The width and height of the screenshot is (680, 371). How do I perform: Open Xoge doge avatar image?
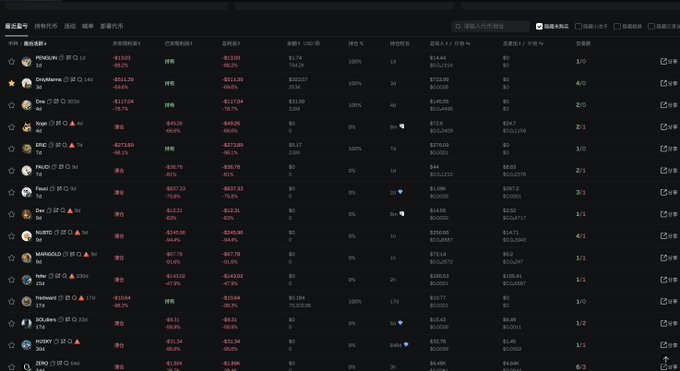coord(27,127)
